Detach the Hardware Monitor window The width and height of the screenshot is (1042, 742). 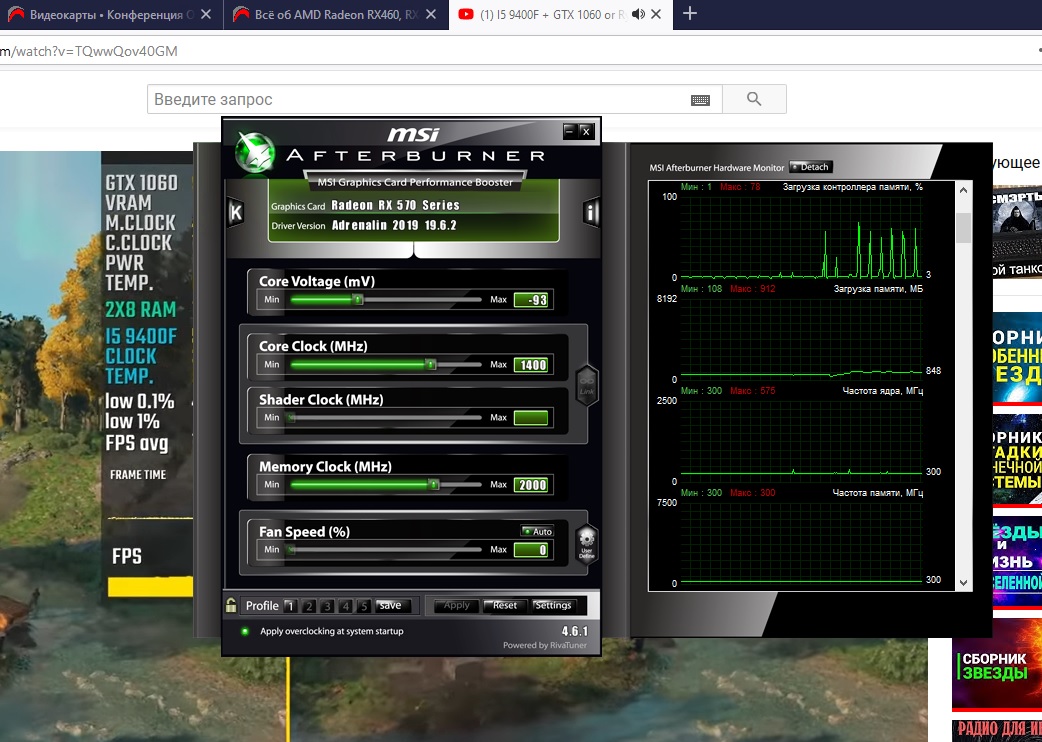click(811, 167)
